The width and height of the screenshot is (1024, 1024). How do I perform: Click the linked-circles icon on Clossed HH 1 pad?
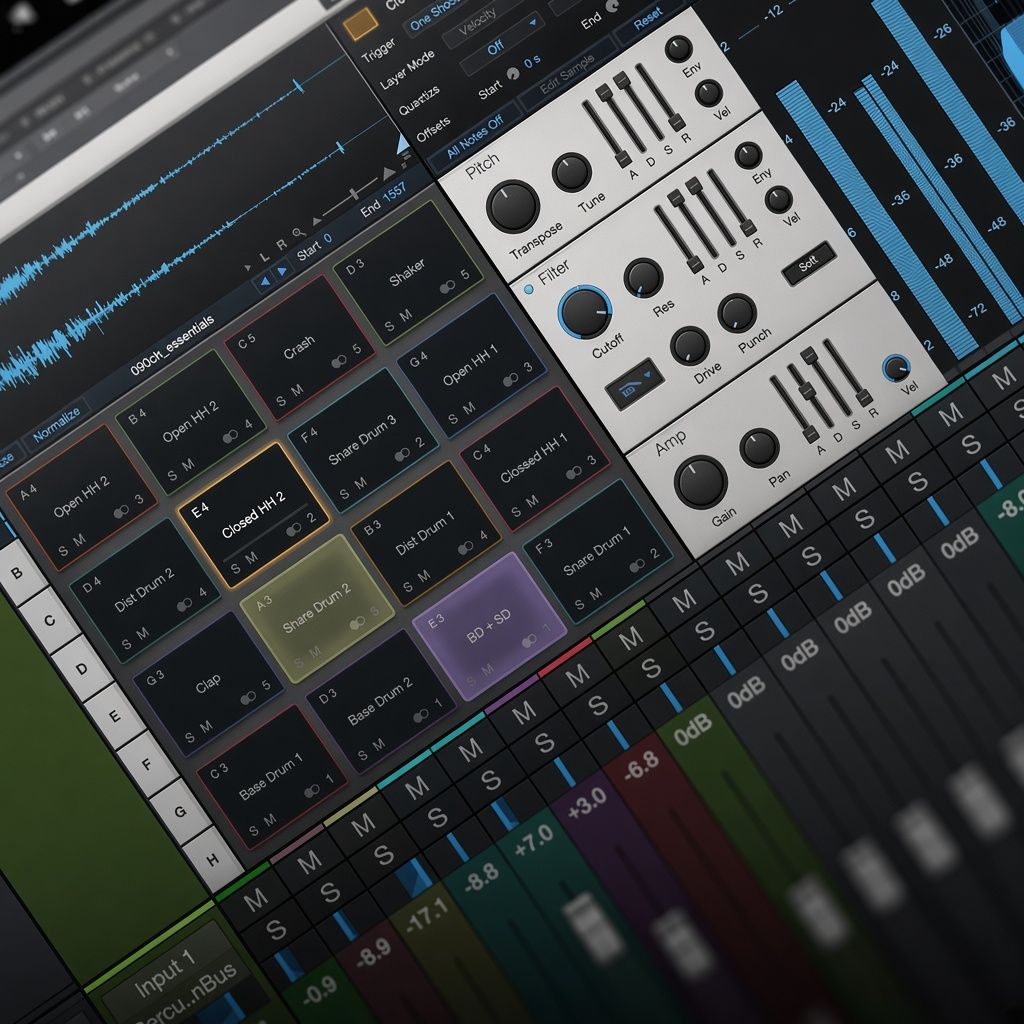click(x=574, y=472)
